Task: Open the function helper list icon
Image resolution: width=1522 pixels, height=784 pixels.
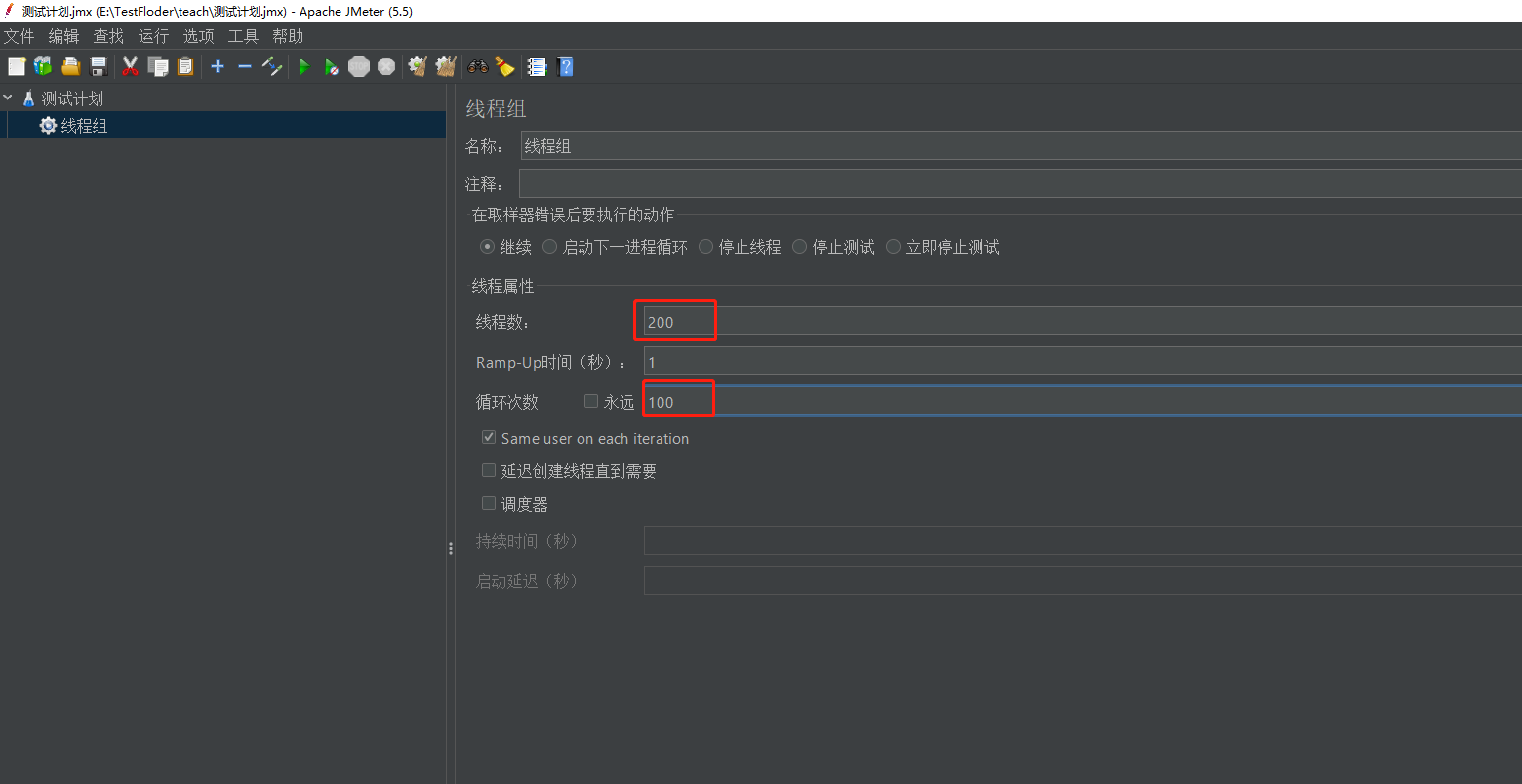Action: pyautogui.click(x=537, y=66)
